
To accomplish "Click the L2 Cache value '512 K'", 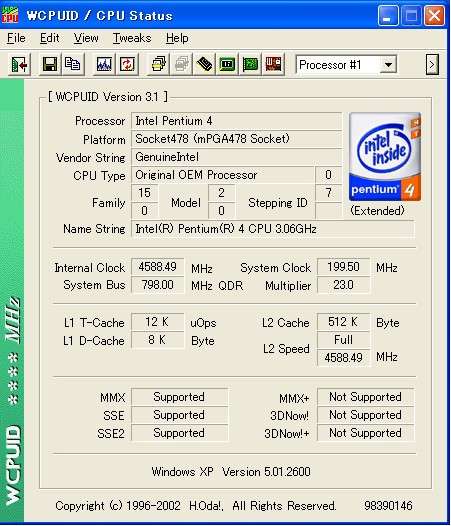I will [344, 322].
